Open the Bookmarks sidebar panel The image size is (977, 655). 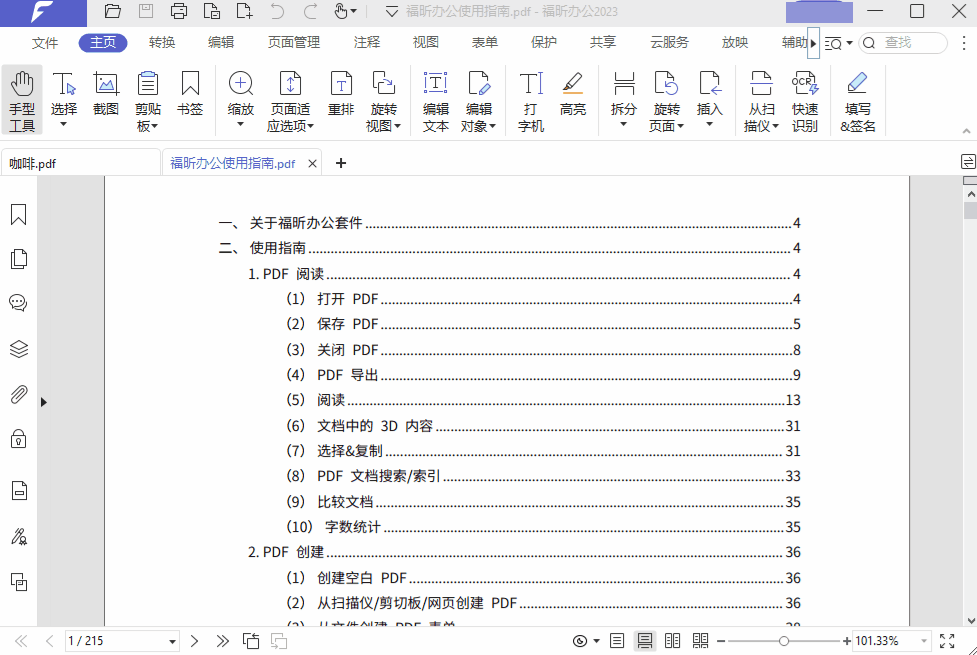point(19,214)
